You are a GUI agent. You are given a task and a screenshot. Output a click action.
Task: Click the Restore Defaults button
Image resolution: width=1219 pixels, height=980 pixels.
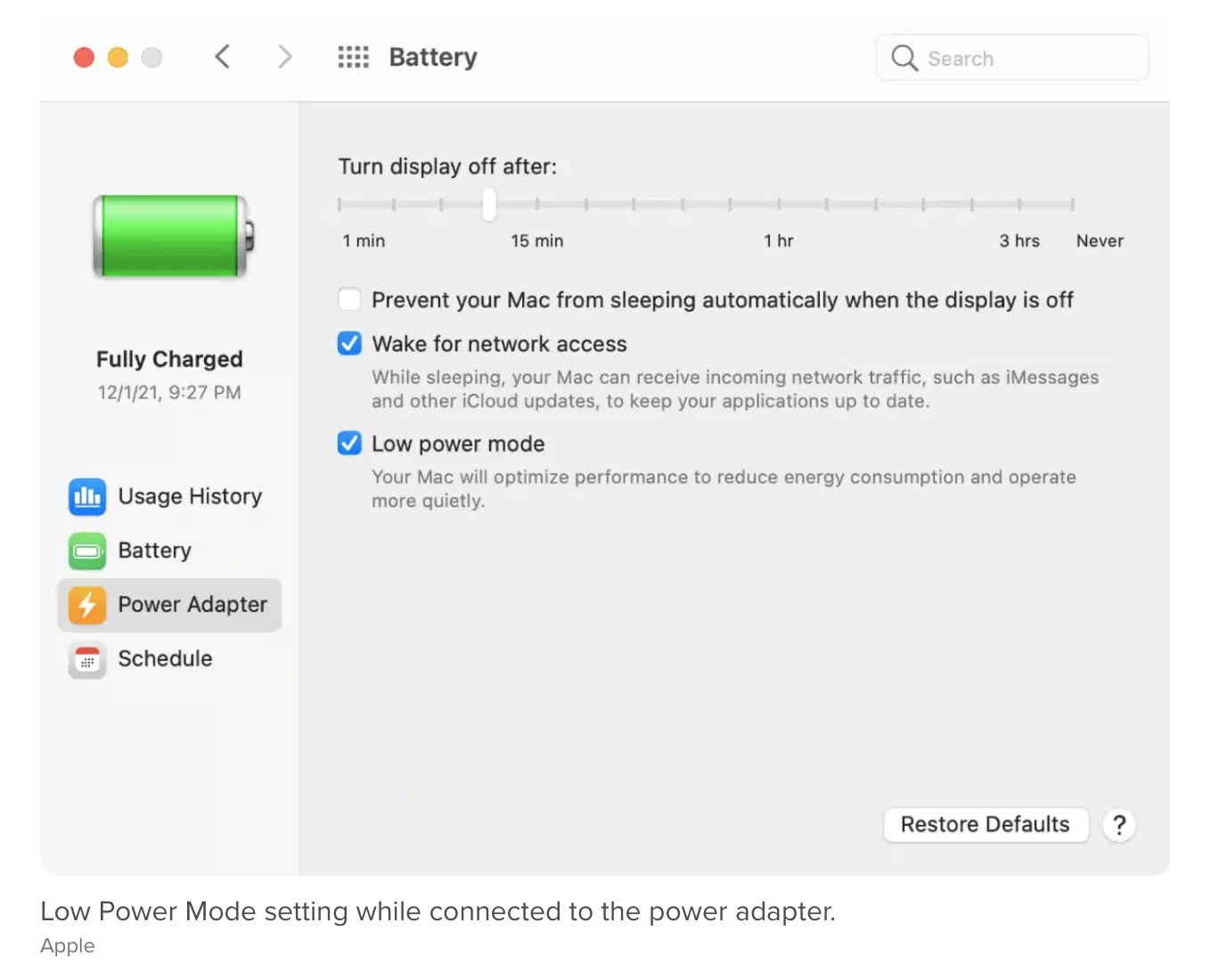pos(986,825)
